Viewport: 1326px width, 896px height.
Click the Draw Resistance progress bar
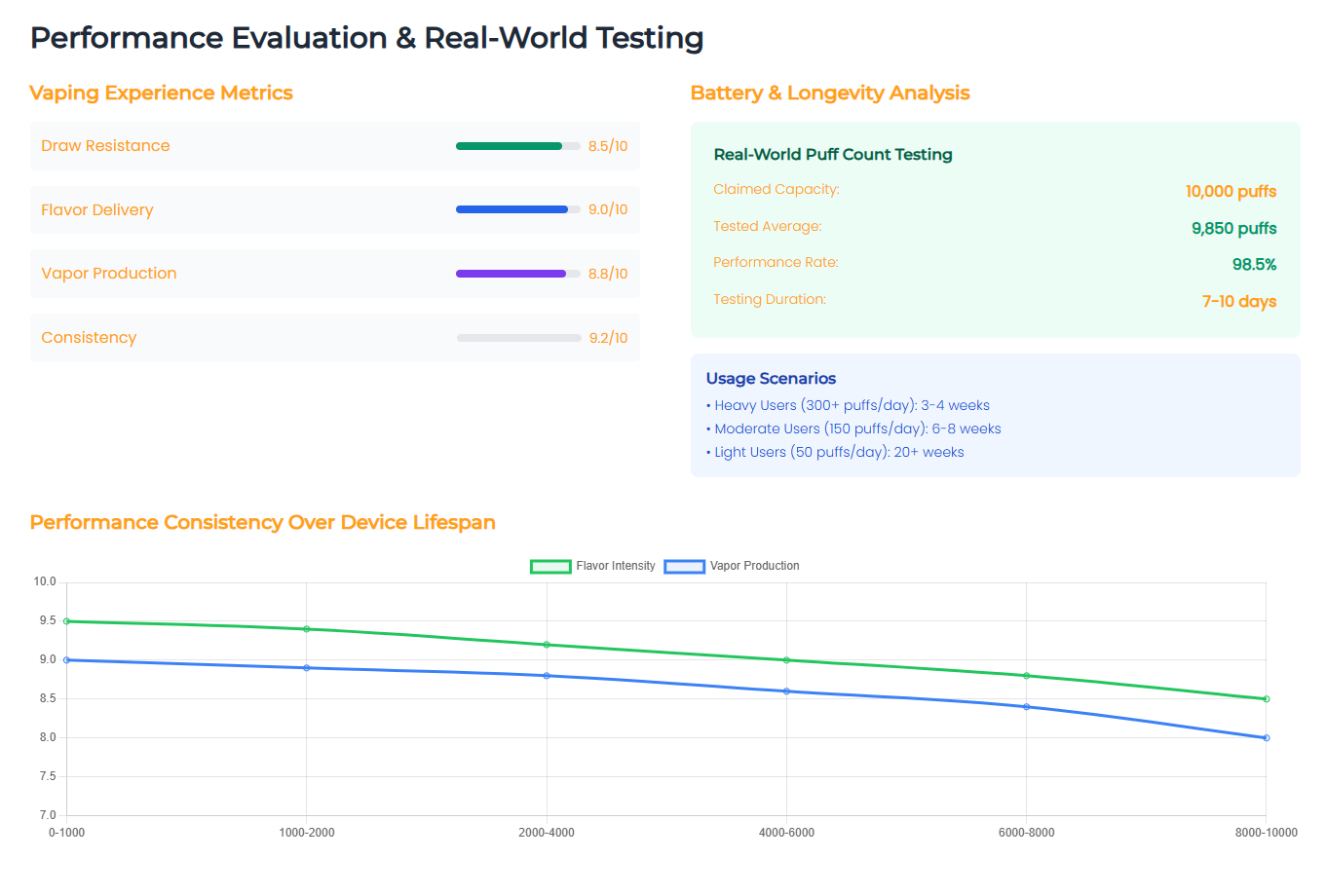pyautogui.click(x=518, y=146)
